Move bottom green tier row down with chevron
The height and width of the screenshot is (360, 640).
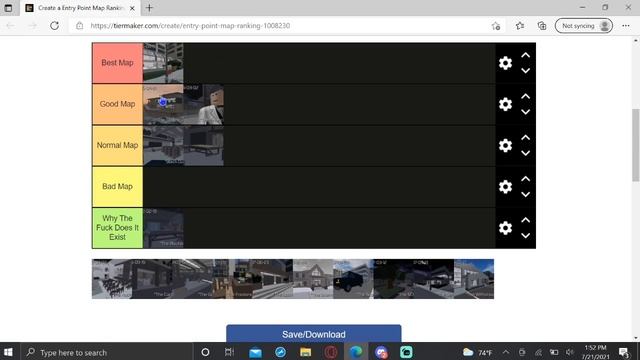click(526, 236)
